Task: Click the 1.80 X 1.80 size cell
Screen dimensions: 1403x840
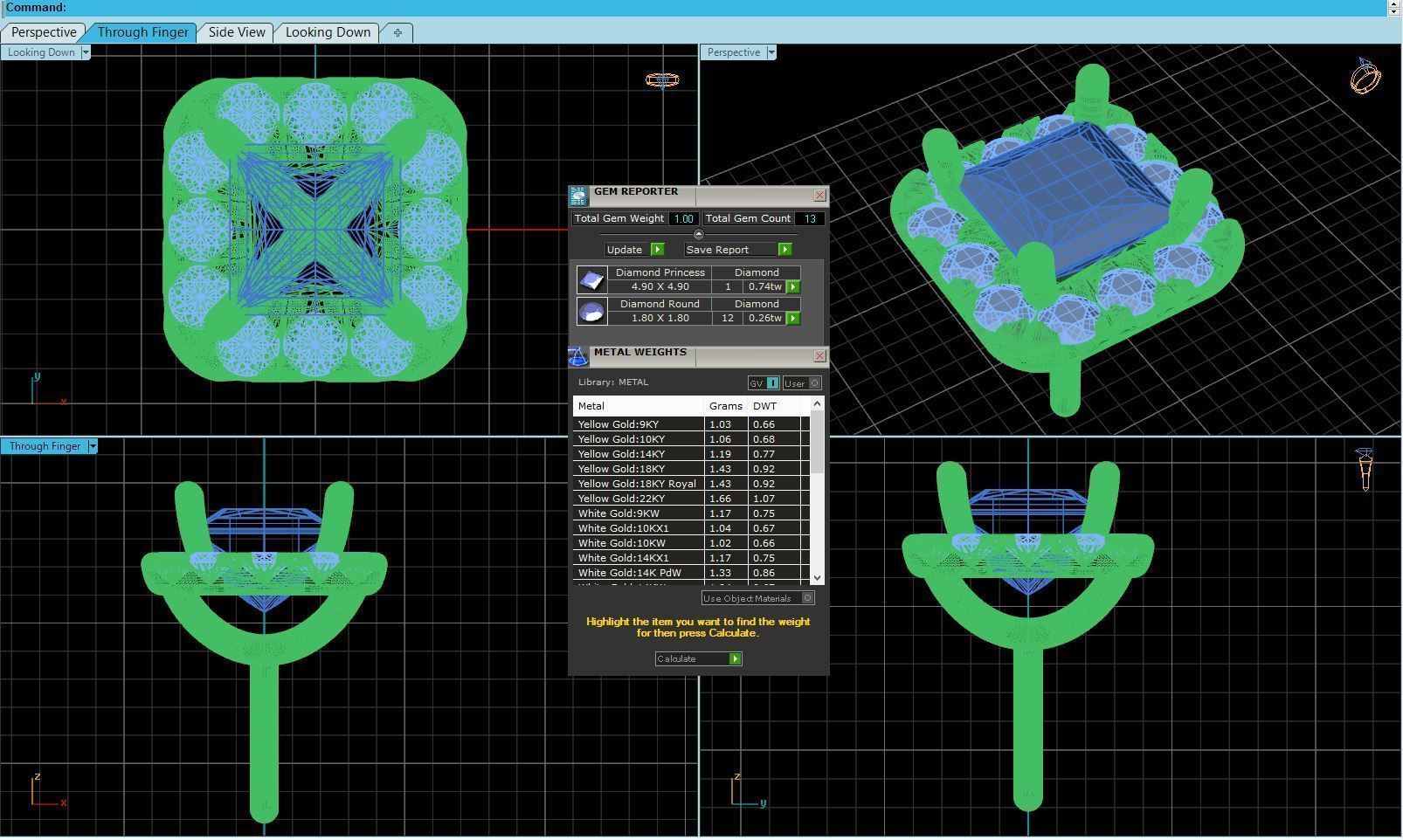Action: 660,318
